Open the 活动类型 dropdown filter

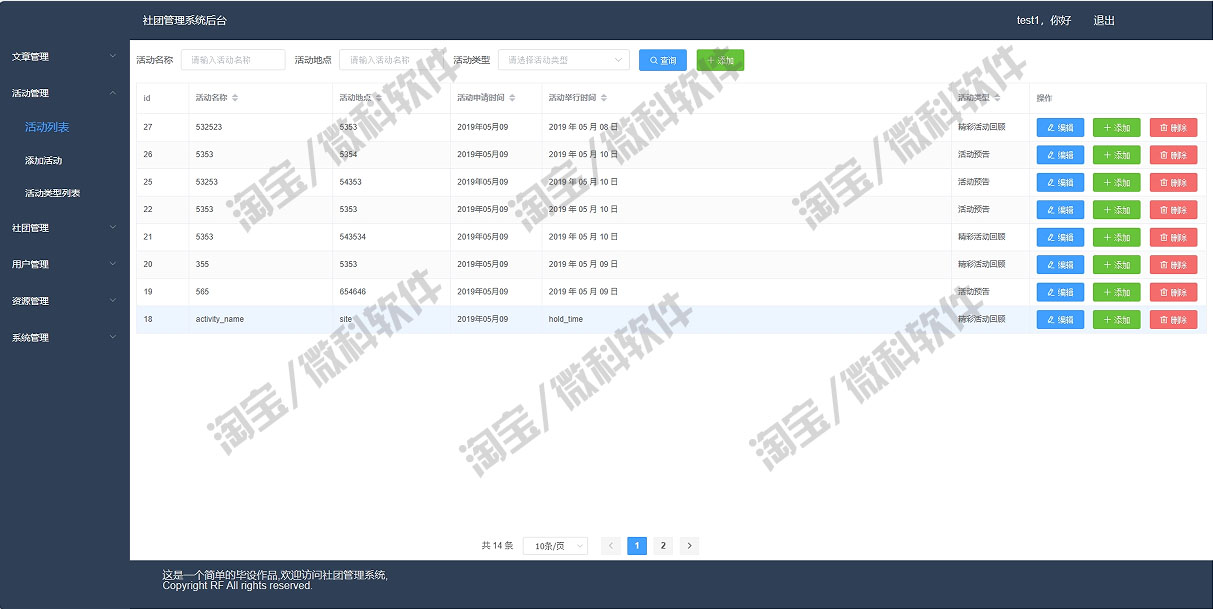pos(564,60)
